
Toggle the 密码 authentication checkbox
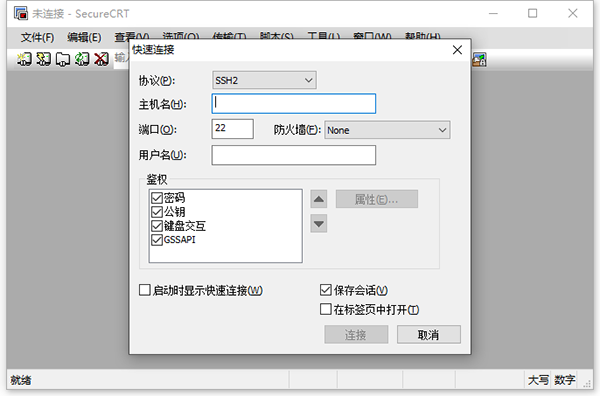point(157,198)
